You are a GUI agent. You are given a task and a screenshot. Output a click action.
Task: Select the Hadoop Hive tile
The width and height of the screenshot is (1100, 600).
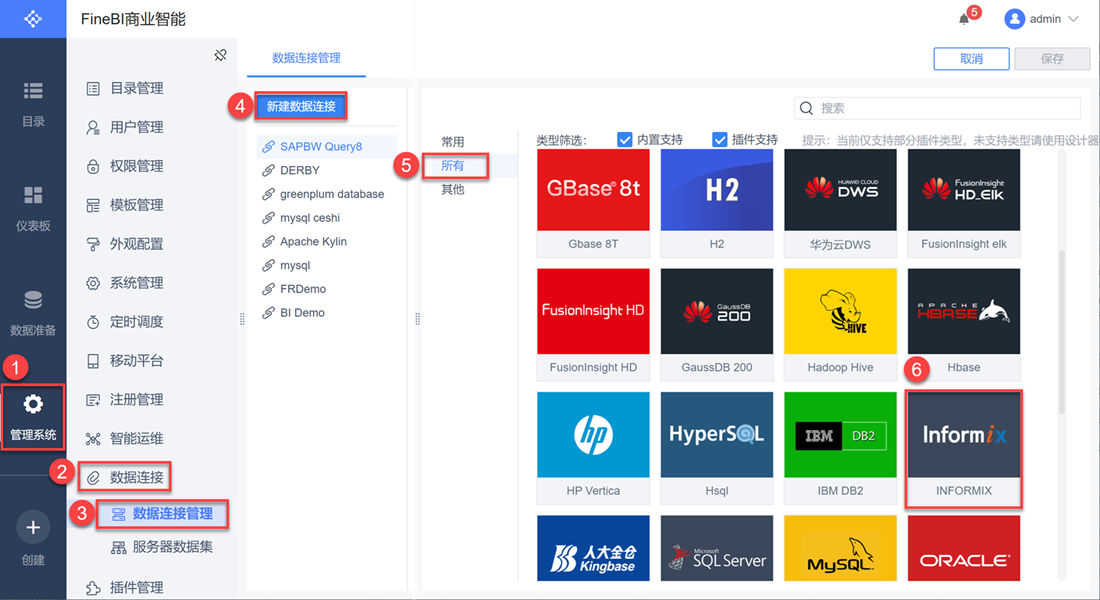pyautogui.click(x=840, y=324)
